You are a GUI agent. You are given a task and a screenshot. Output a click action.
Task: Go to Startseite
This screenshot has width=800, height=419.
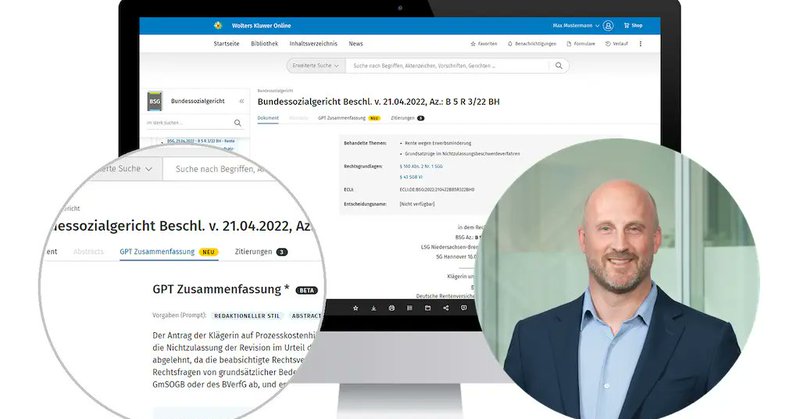tap(227, 44)
